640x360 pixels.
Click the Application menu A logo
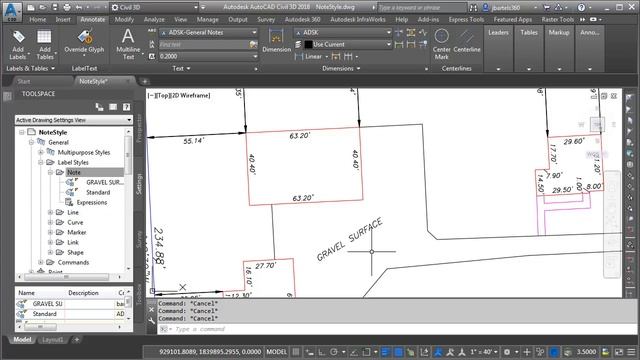coord(12,11)
